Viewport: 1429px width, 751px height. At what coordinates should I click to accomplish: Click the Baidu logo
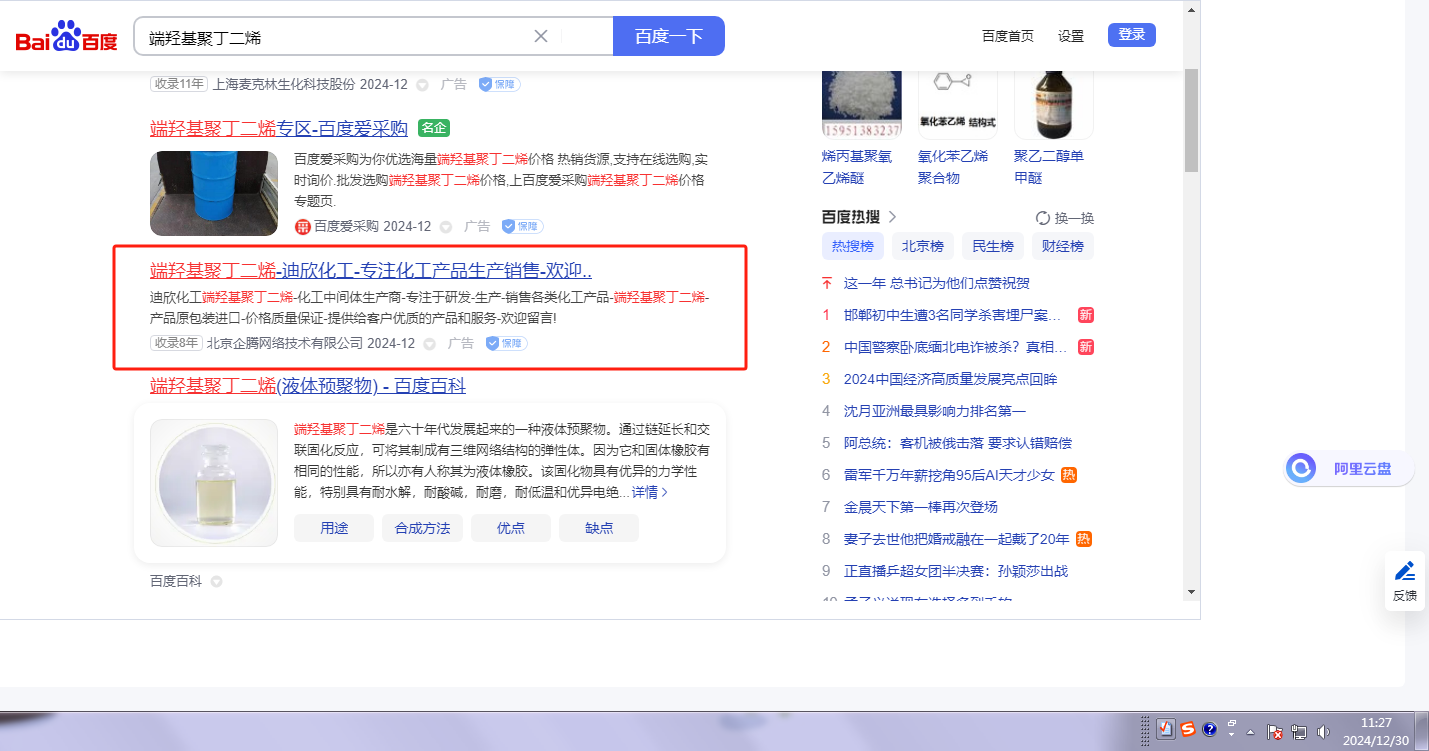click(x=66, y=37)
